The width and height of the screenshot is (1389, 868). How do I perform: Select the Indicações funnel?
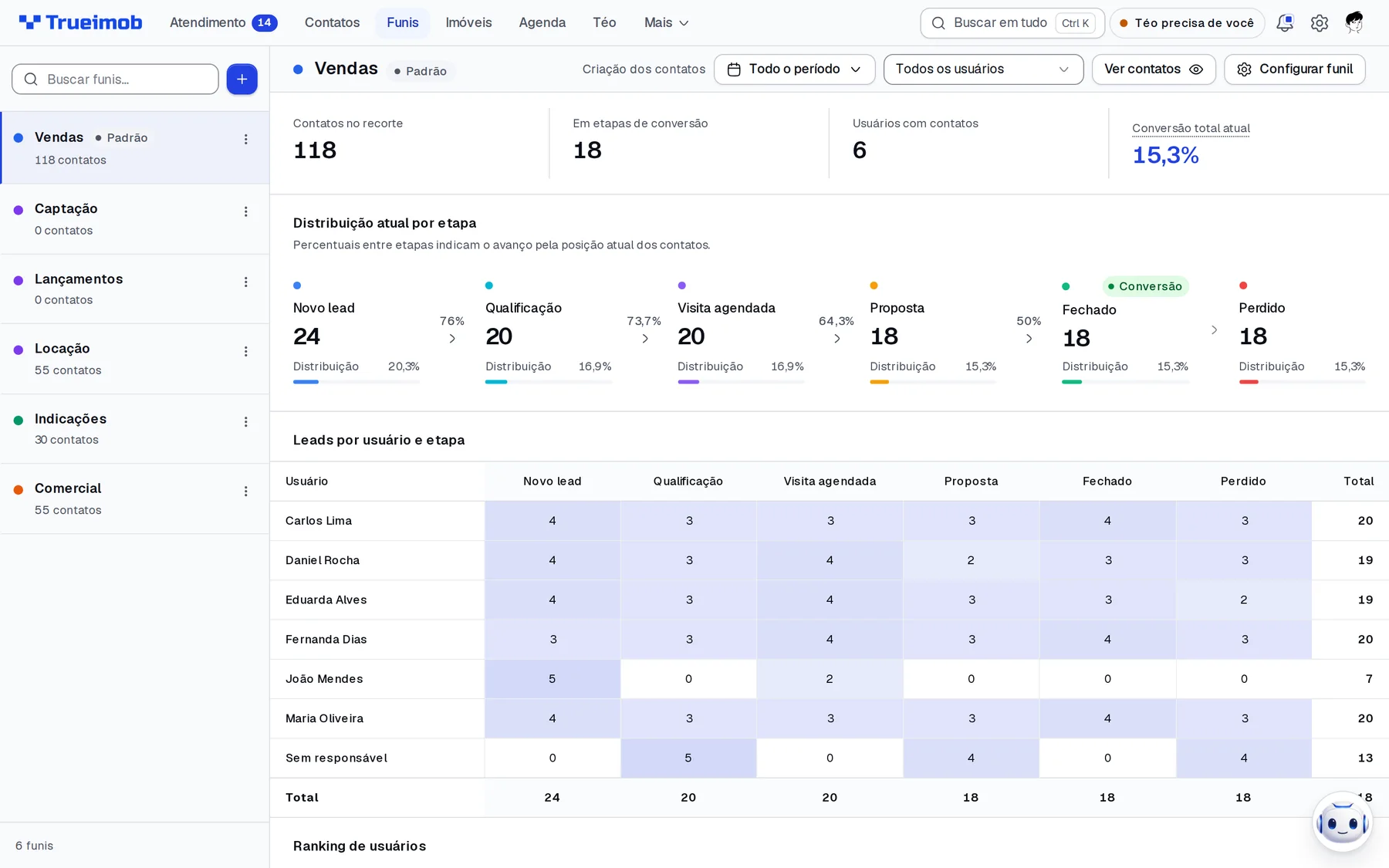(135, 429)
